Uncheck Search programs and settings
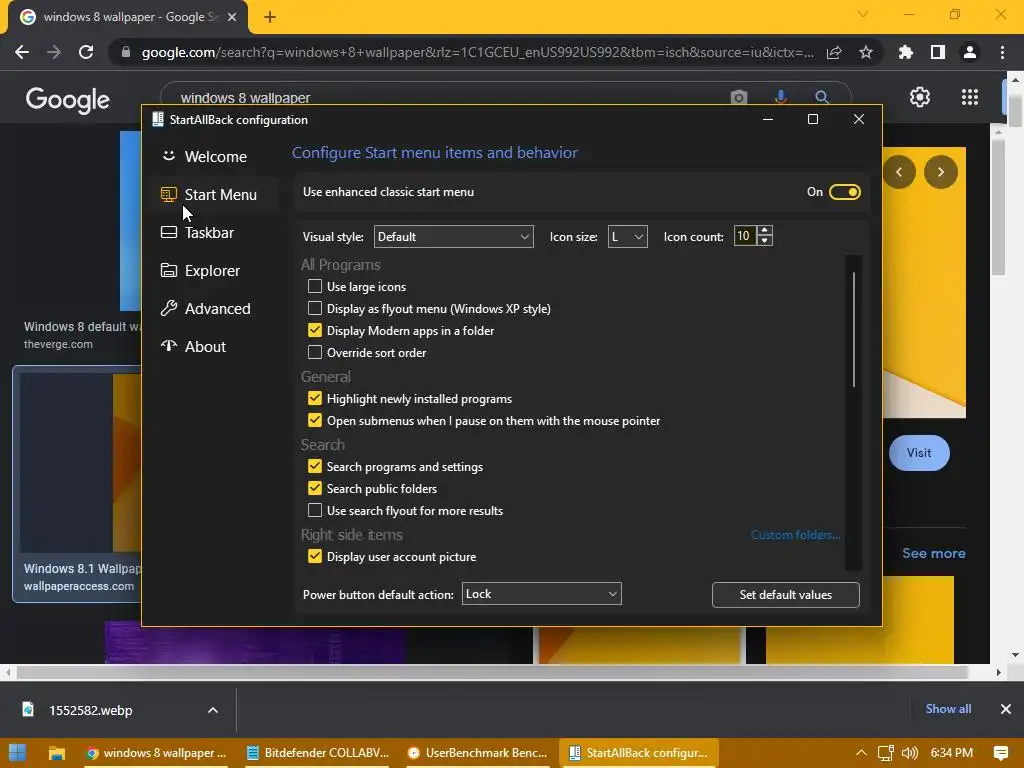This screenshot has height=768, width=1024. point(315,466)
